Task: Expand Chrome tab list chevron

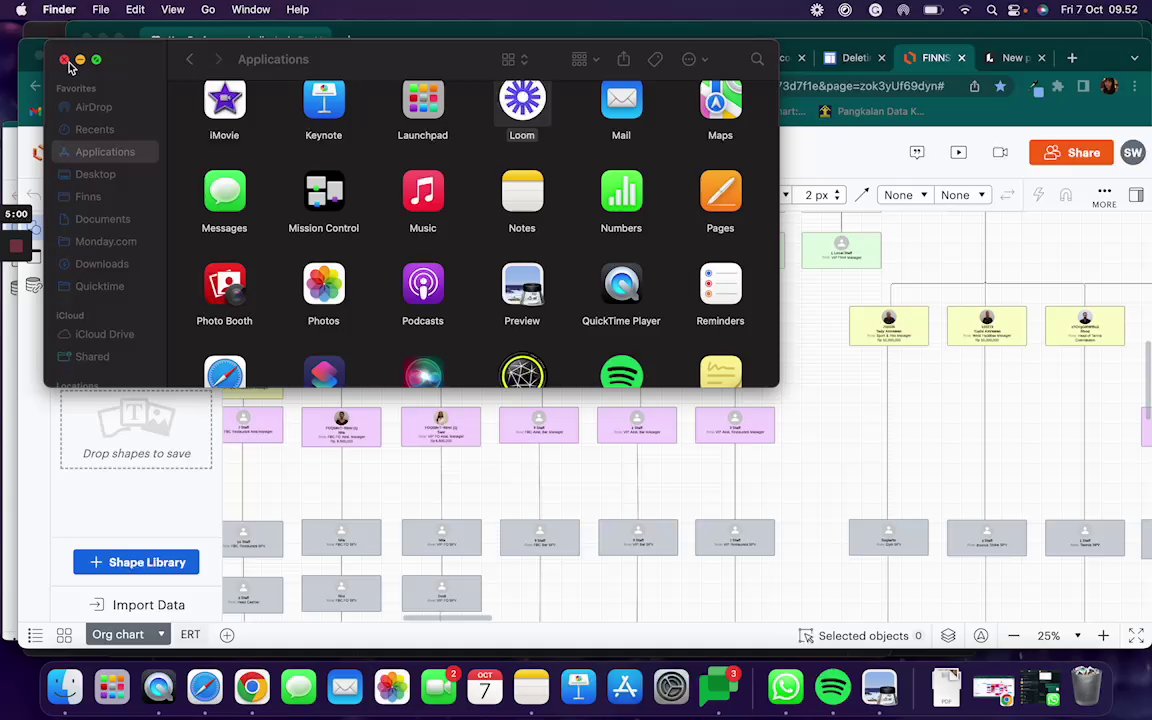Action: [x=1134, y=57]
